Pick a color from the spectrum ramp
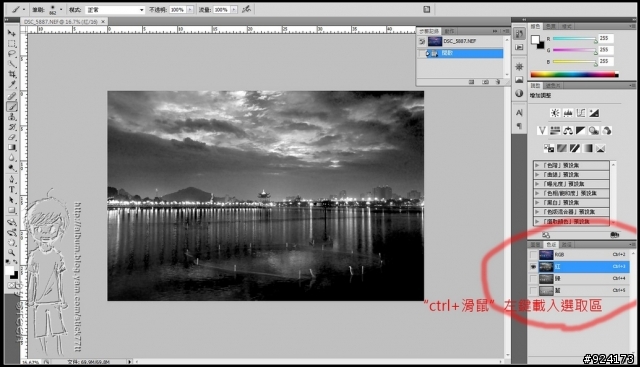 pos(574,74)
